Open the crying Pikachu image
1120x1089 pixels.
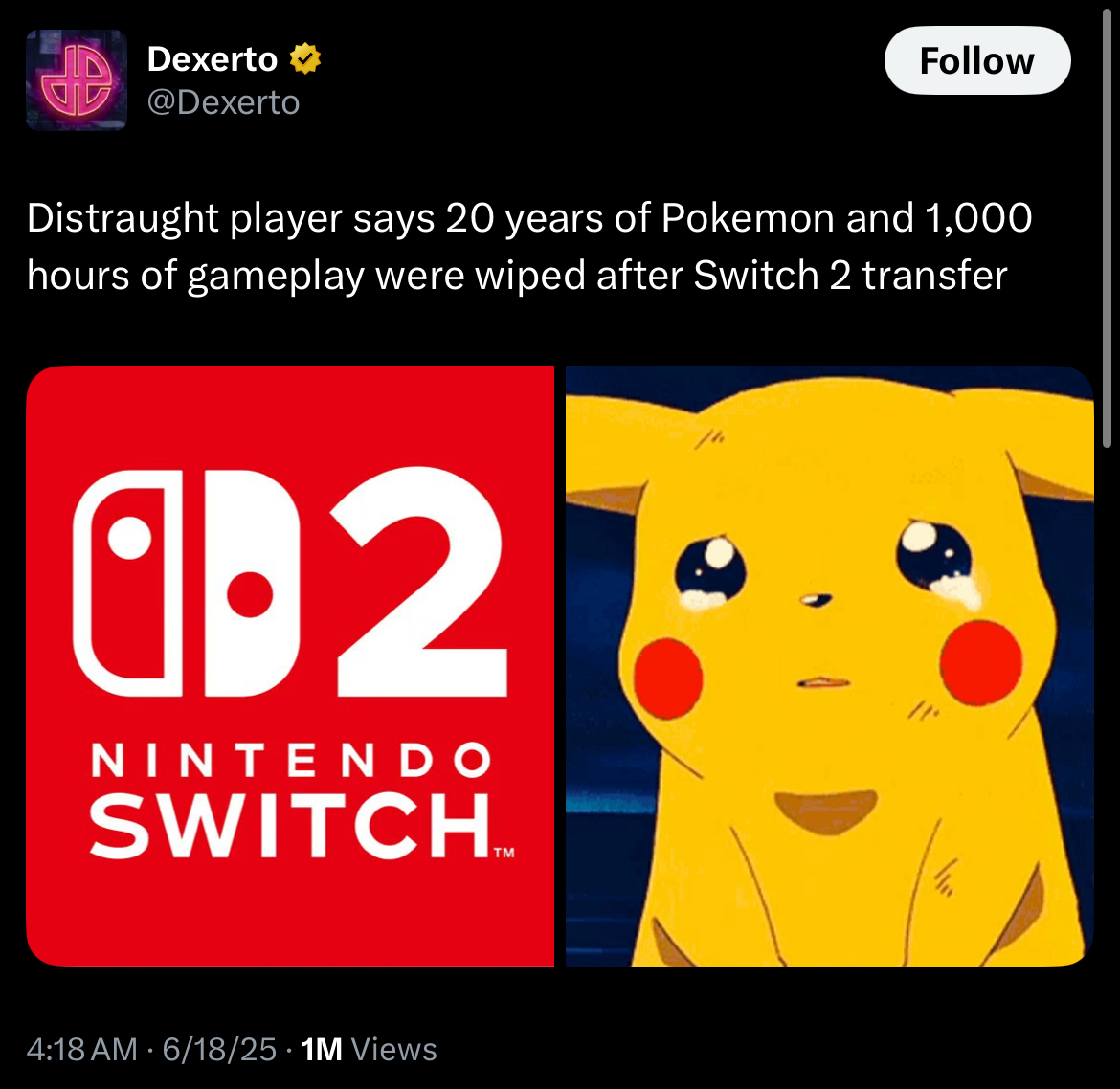click(829, 666)
